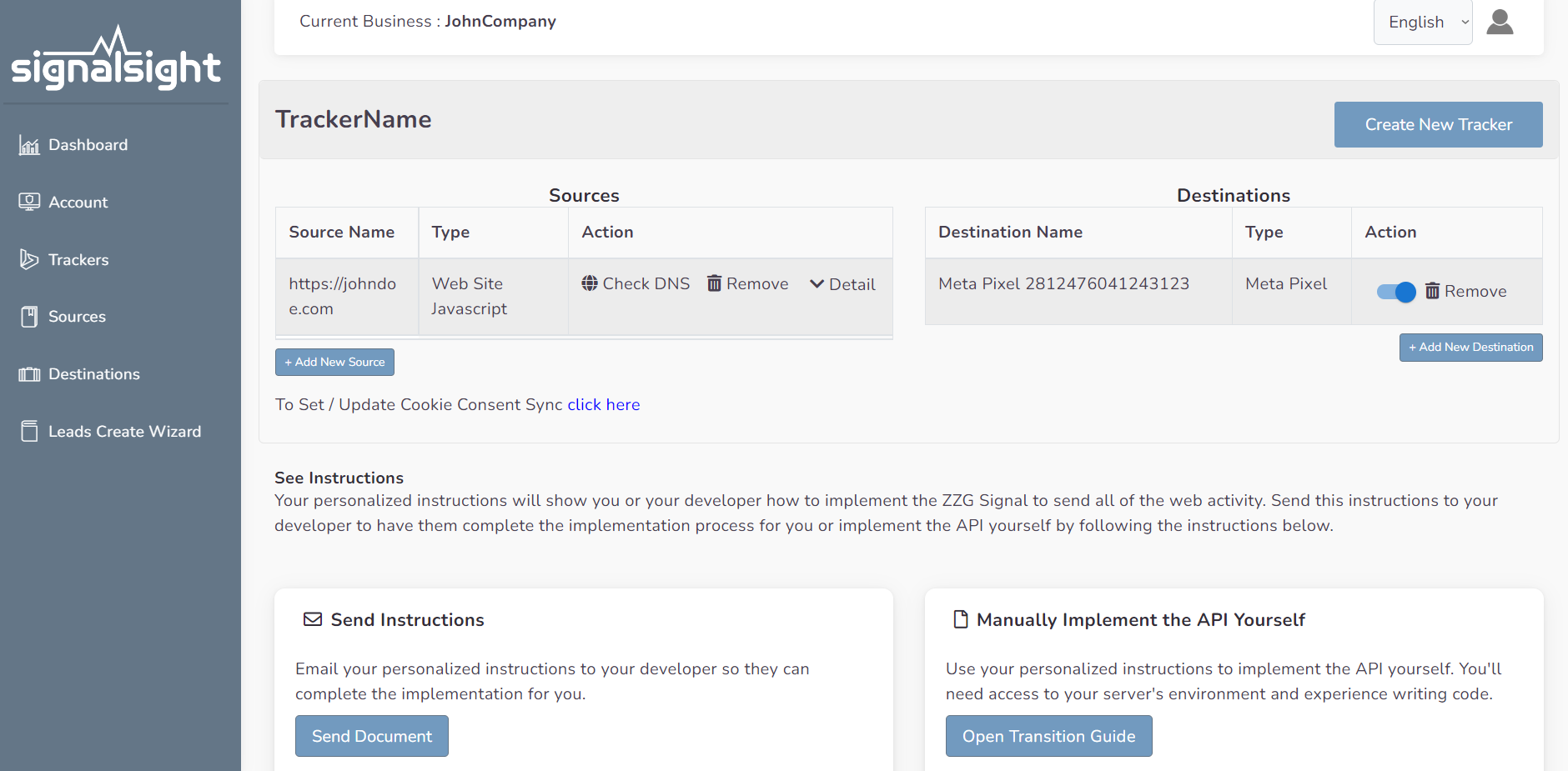Screen dimensions: 1568x771
Task: Click the Web Site Javascript type cell
Action: [494, 297]
